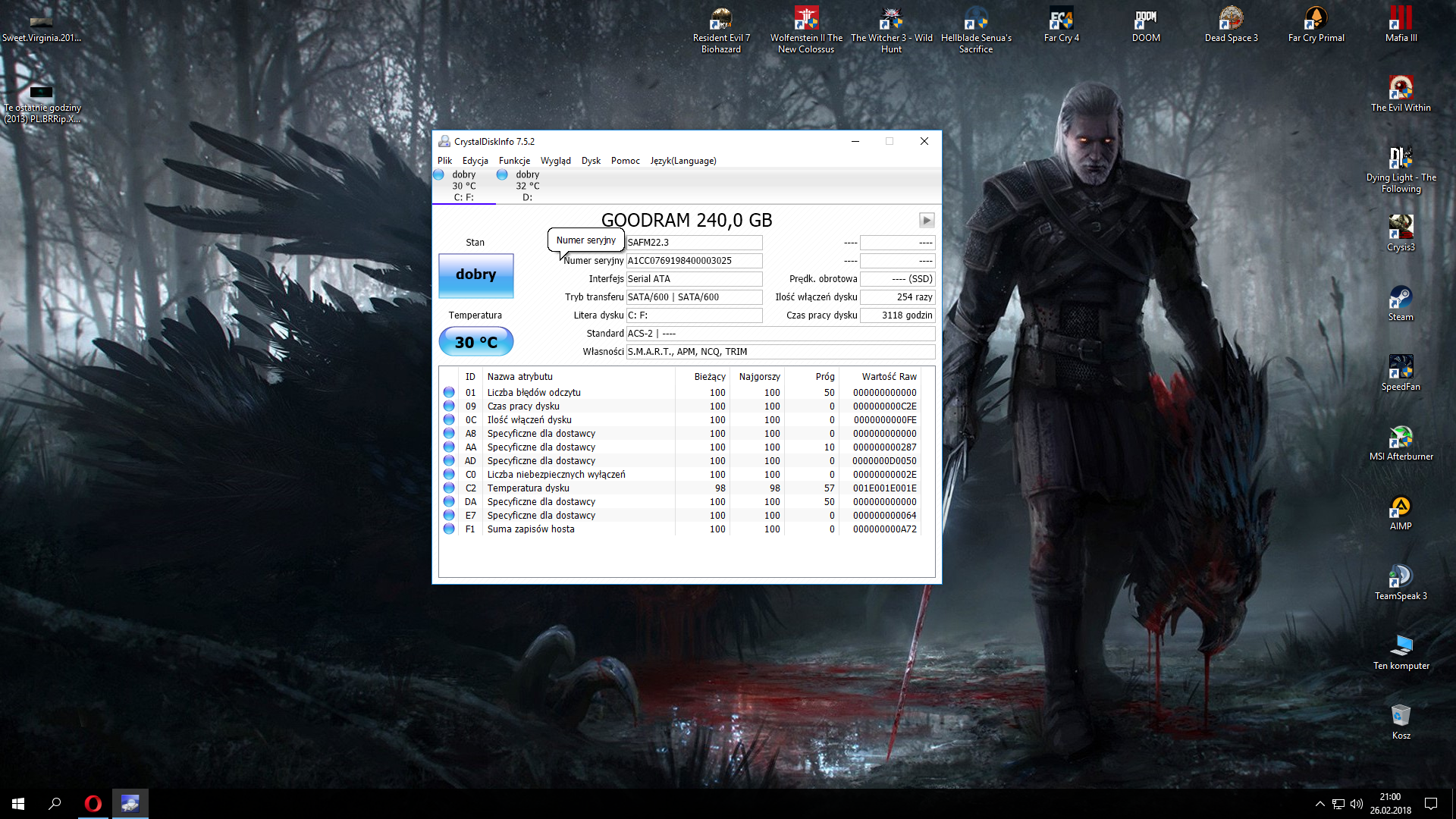This screenshot has width=1456, height=819.
Task: Open the notification center icon
Action: coord(1431,804)
